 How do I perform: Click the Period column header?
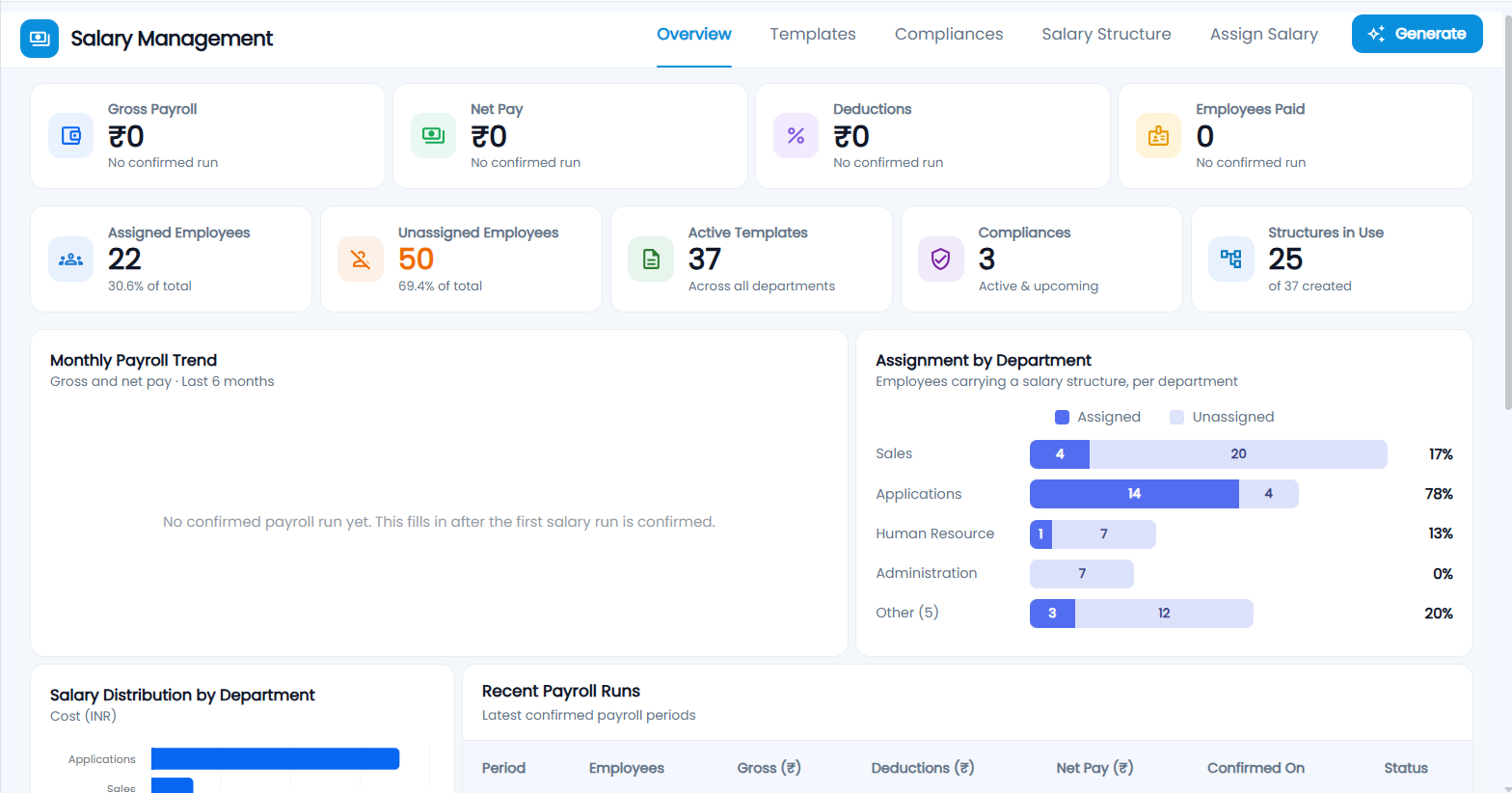[x=503, y=768]
